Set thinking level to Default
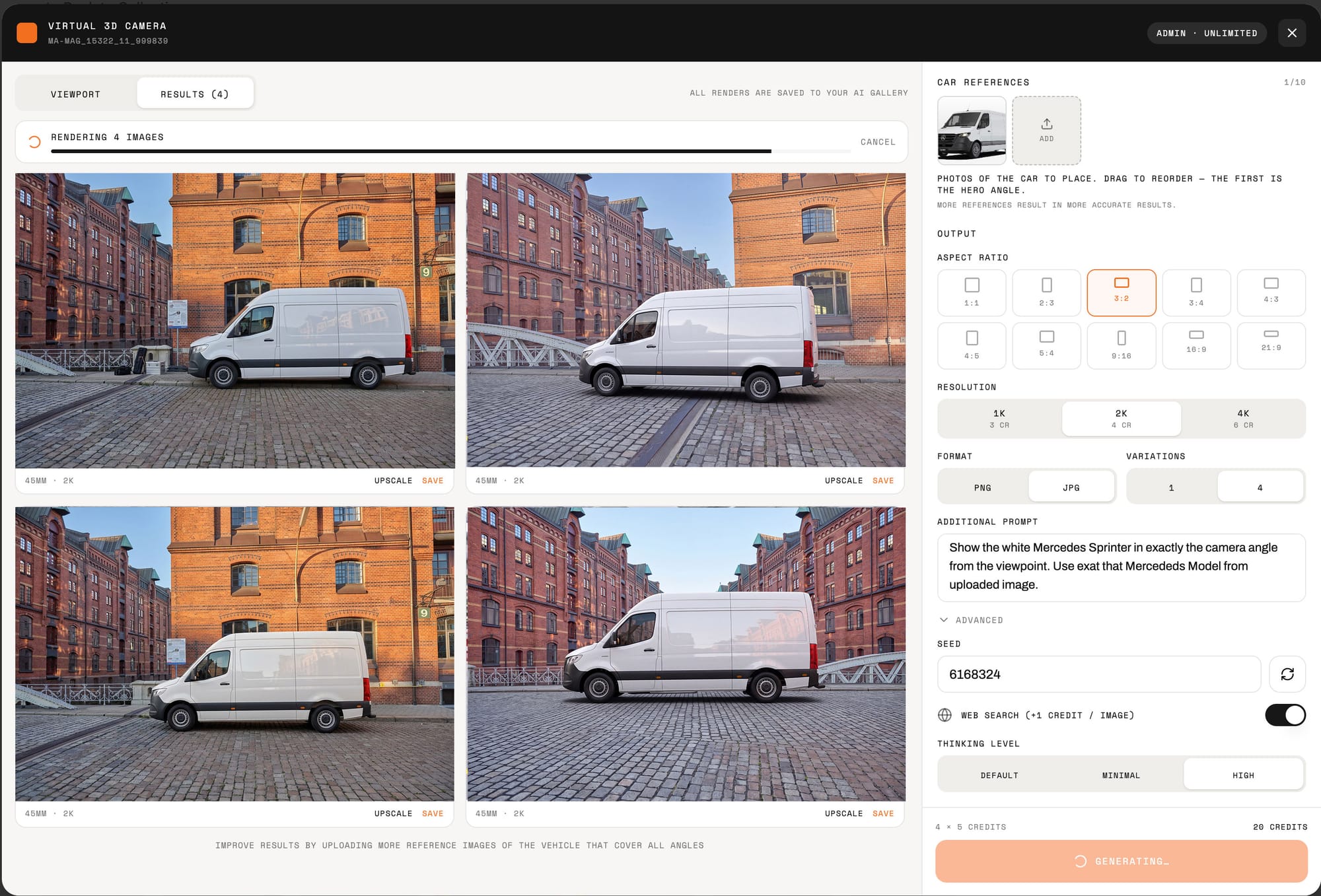Screen dimensions: 1321x896 pyautogui.click(x=999, y=775)
